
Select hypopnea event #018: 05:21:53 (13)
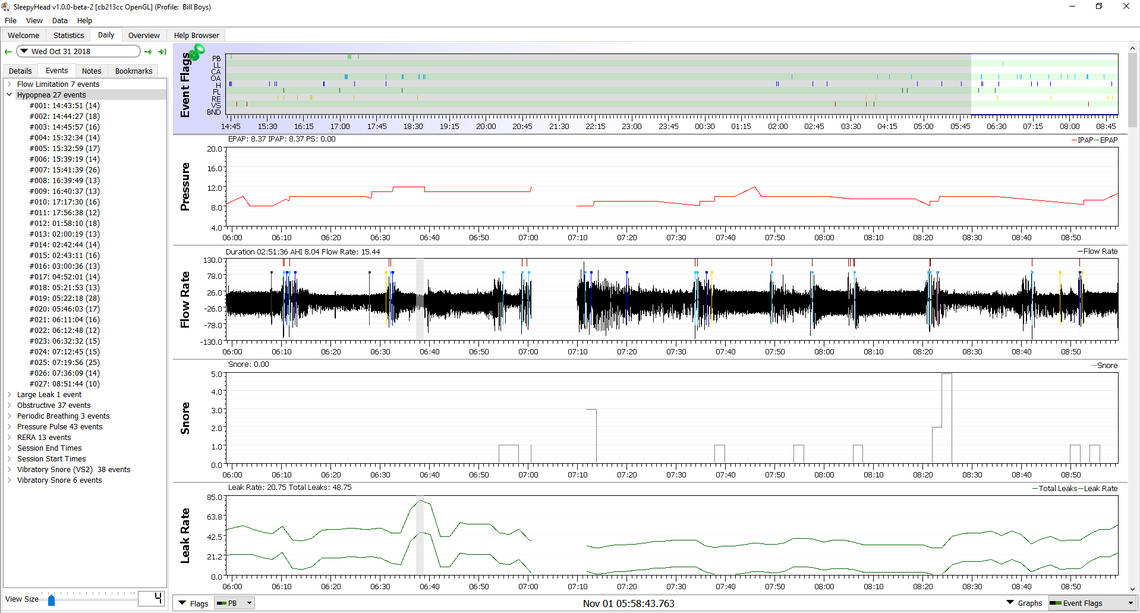65,288
